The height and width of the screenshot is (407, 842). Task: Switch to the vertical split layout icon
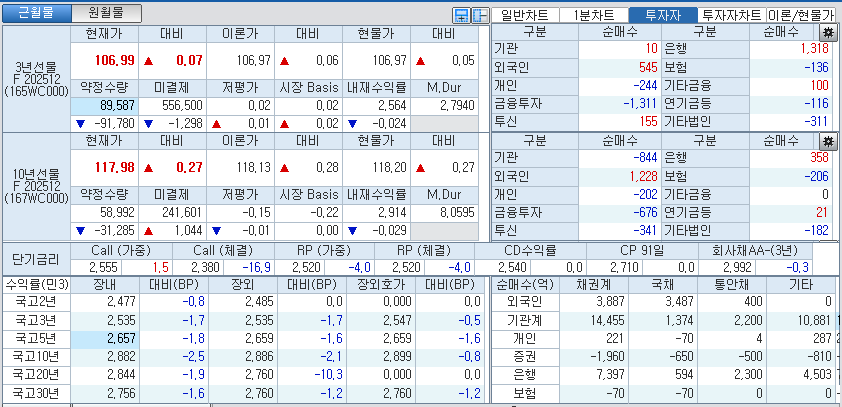(479, 15)
